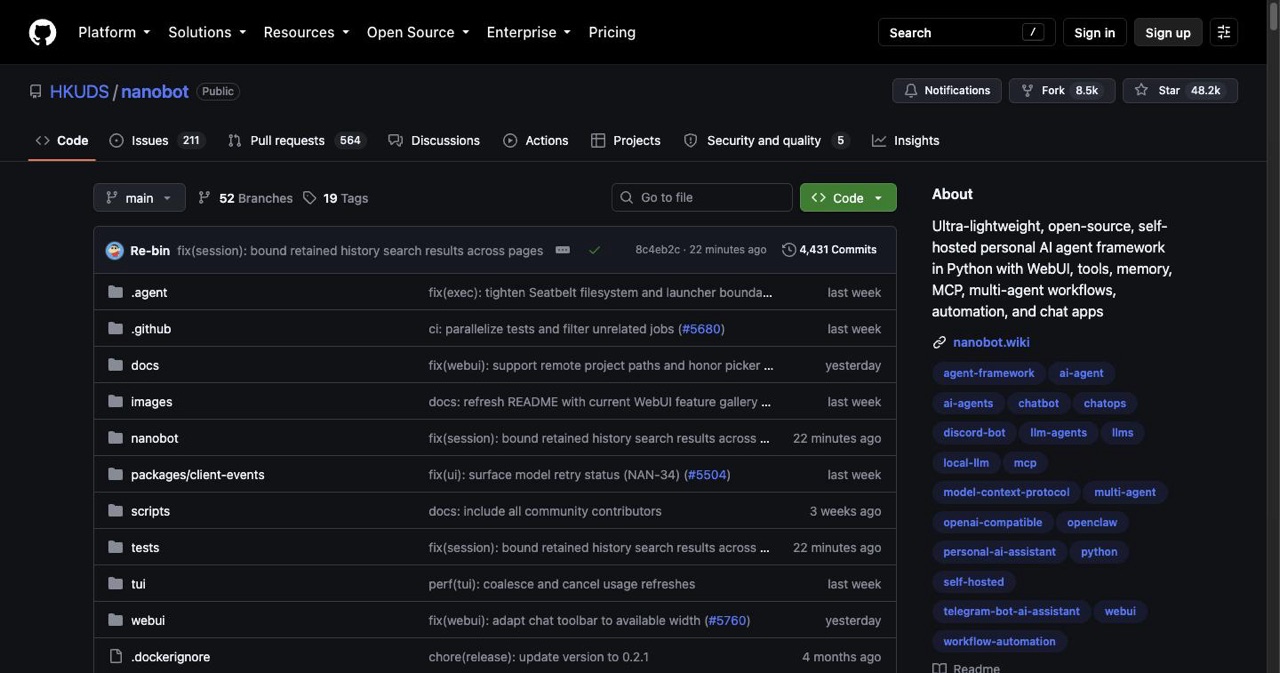Open the Actions tab
Screen dimensions: 1280x673
pyautogui.click(x=536, y=141)
